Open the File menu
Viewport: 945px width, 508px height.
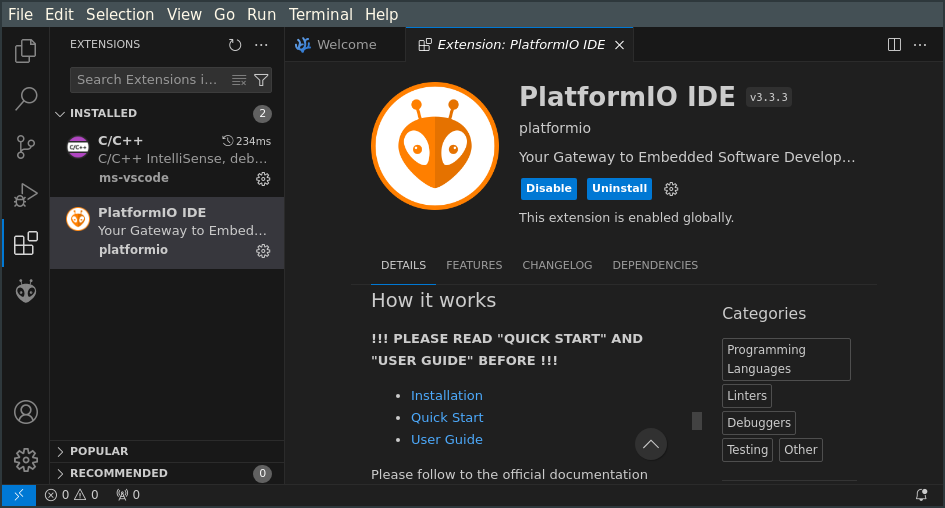click(x=20, y=14)
